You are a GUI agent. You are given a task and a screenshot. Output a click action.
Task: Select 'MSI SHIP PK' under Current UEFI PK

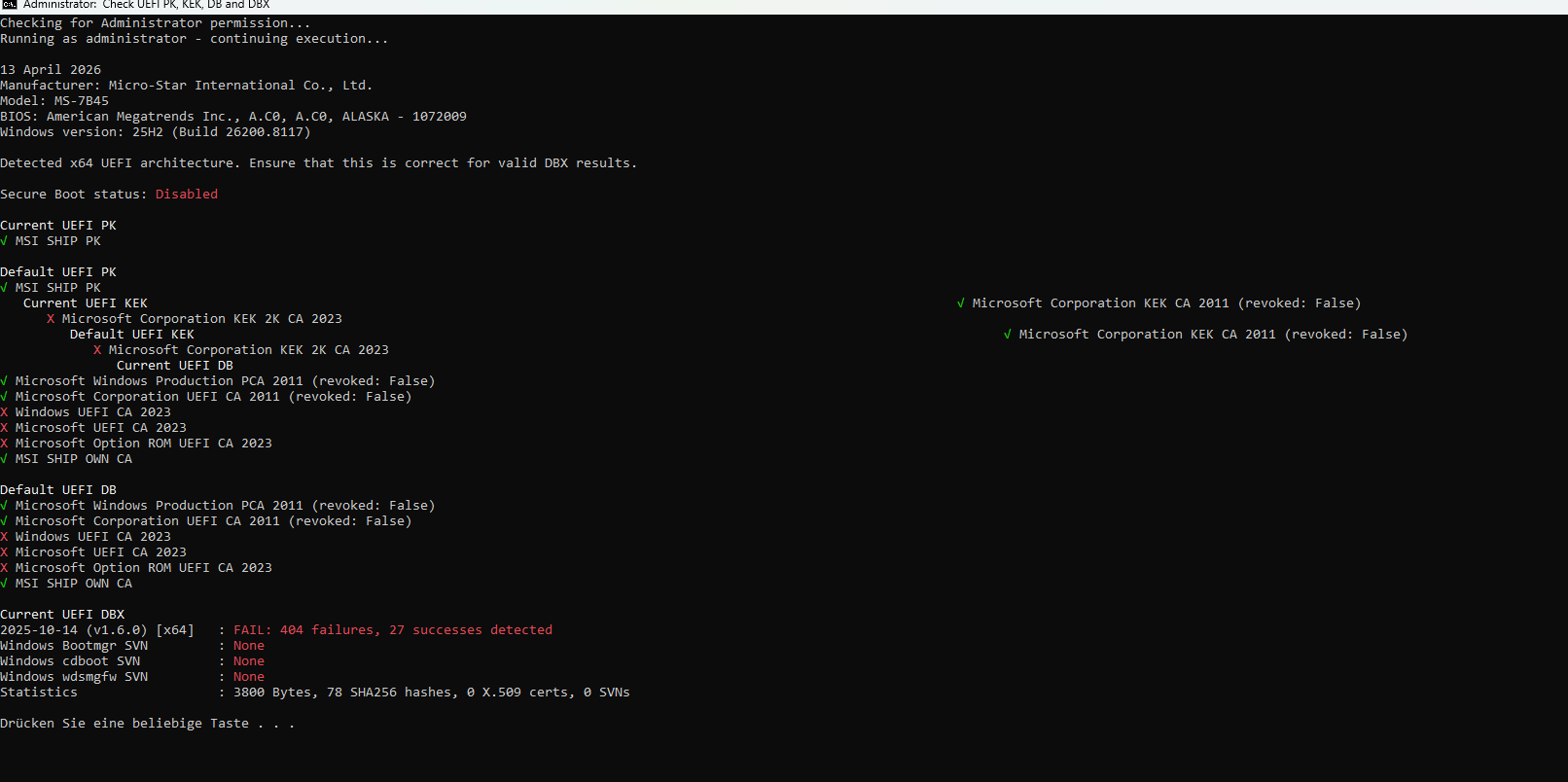click(x=58, y=241)
